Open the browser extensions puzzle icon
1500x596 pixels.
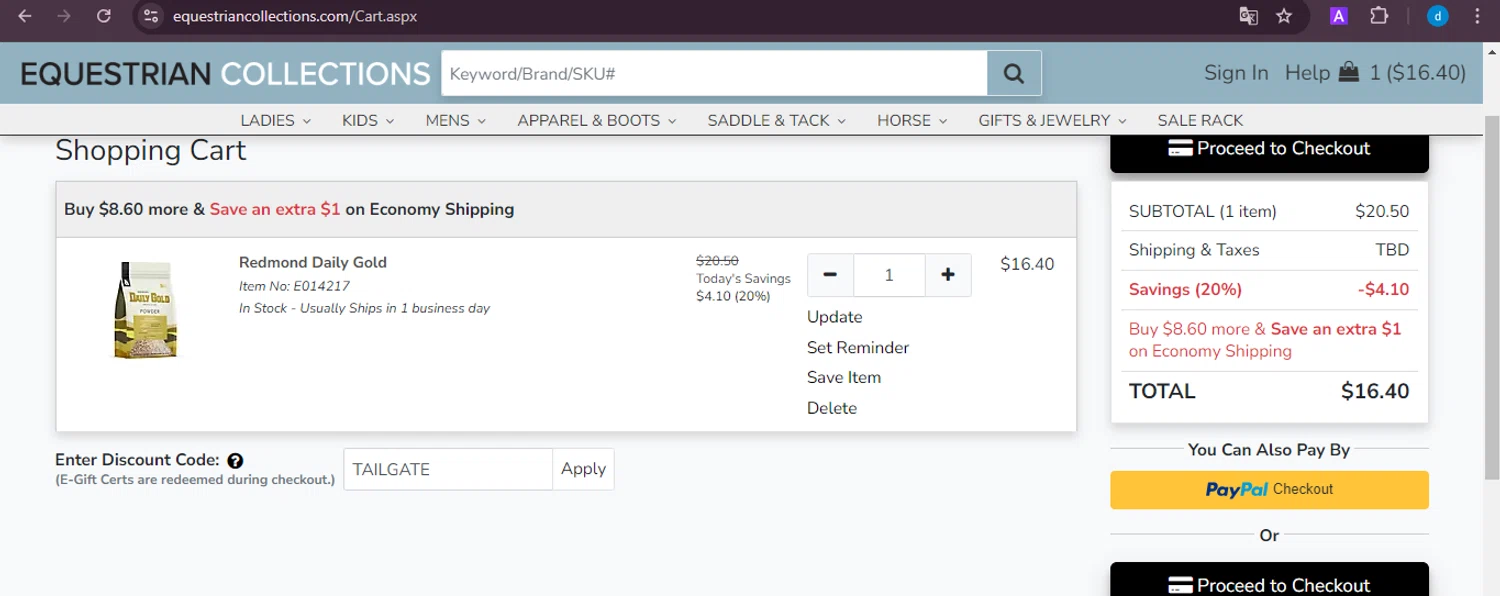[1379, 16]
